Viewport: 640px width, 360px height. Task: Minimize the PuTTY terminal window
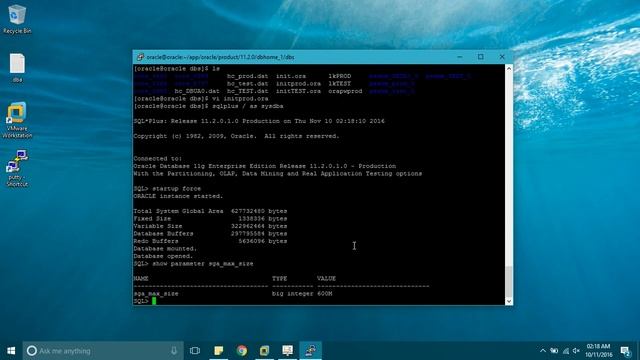point(460,57)
